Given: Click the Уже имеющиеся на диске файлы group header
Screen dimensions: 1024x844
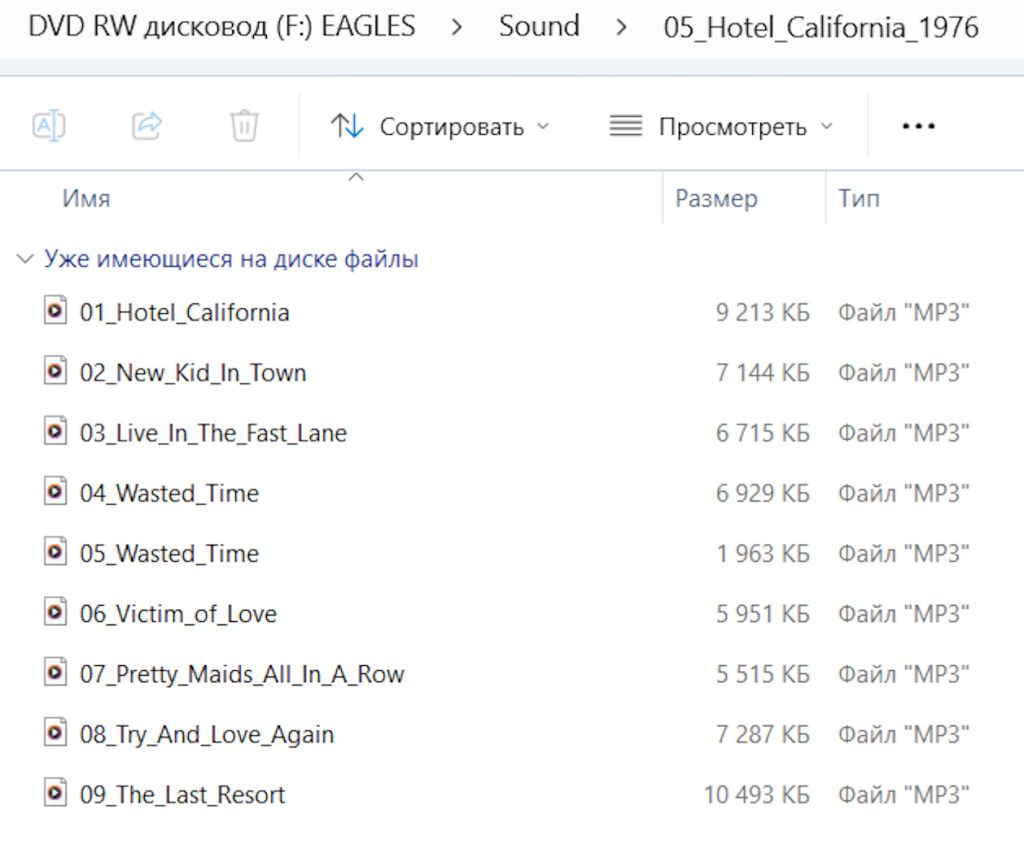Looking at the screenshot, I should (x=231, y=259).
